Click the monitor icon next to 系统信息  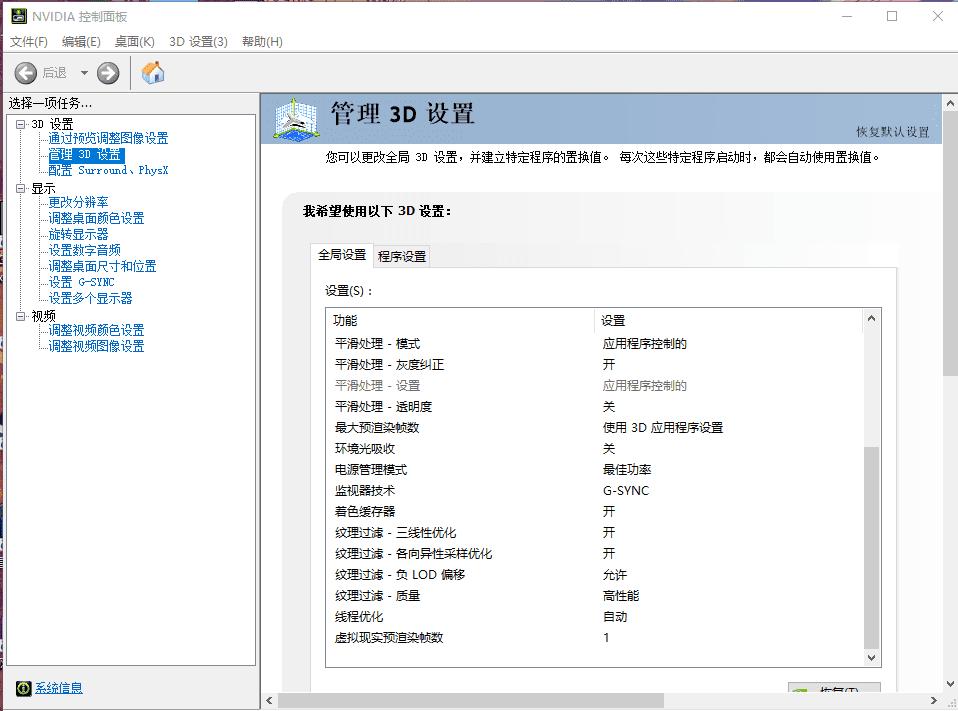pos(22,688)
